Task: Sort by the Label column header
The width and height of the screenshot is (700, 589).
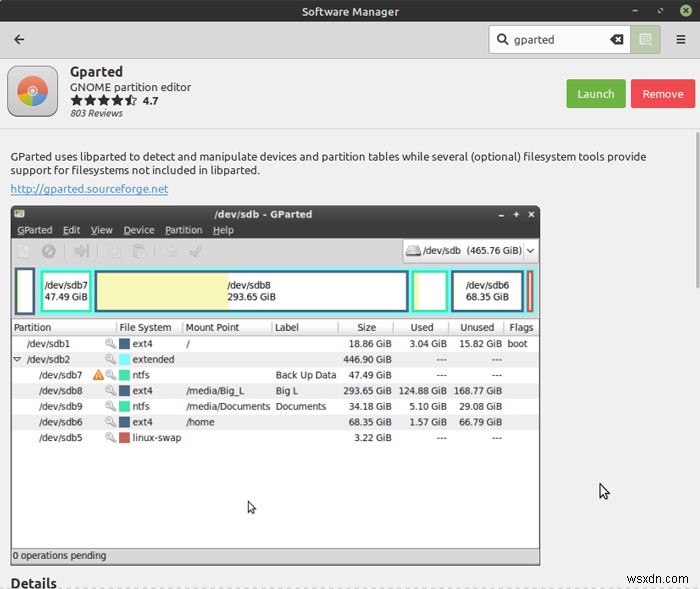Action: [x=305, y=327]
